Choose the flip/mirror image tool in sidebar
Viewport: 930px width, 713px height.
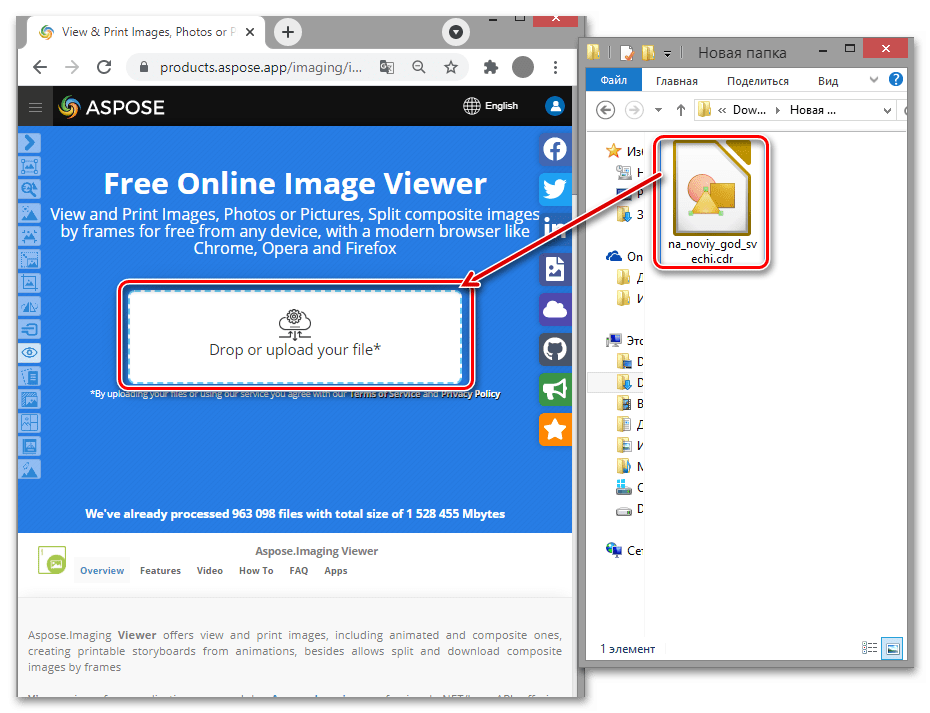click(30, 306)
